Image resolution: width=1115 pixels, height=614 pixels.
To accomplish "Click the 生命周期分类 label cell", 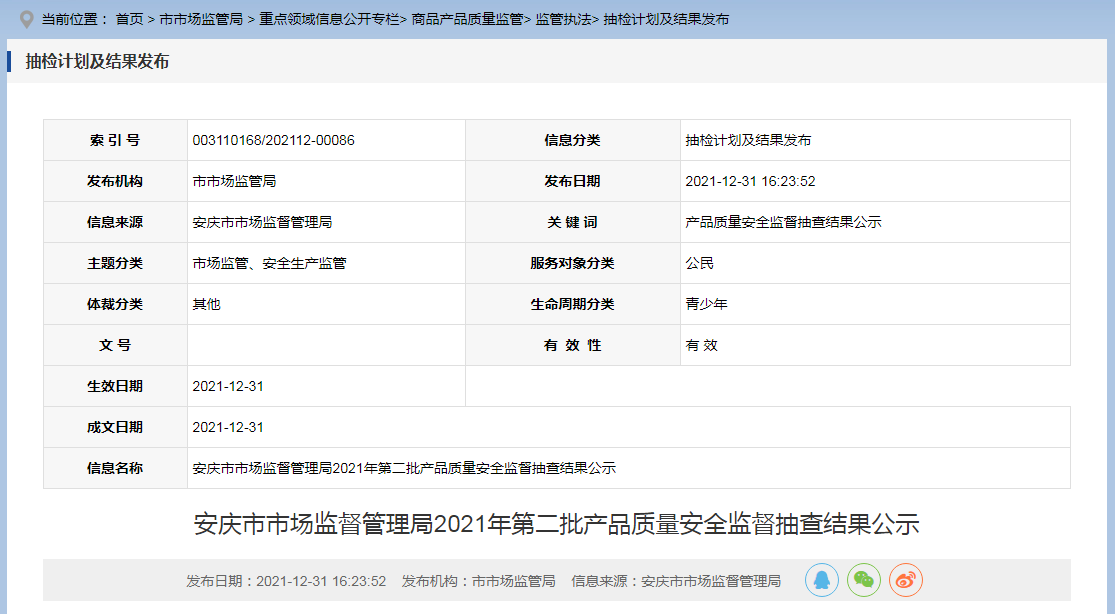I will pyautogui.click(x=572, y=304).
